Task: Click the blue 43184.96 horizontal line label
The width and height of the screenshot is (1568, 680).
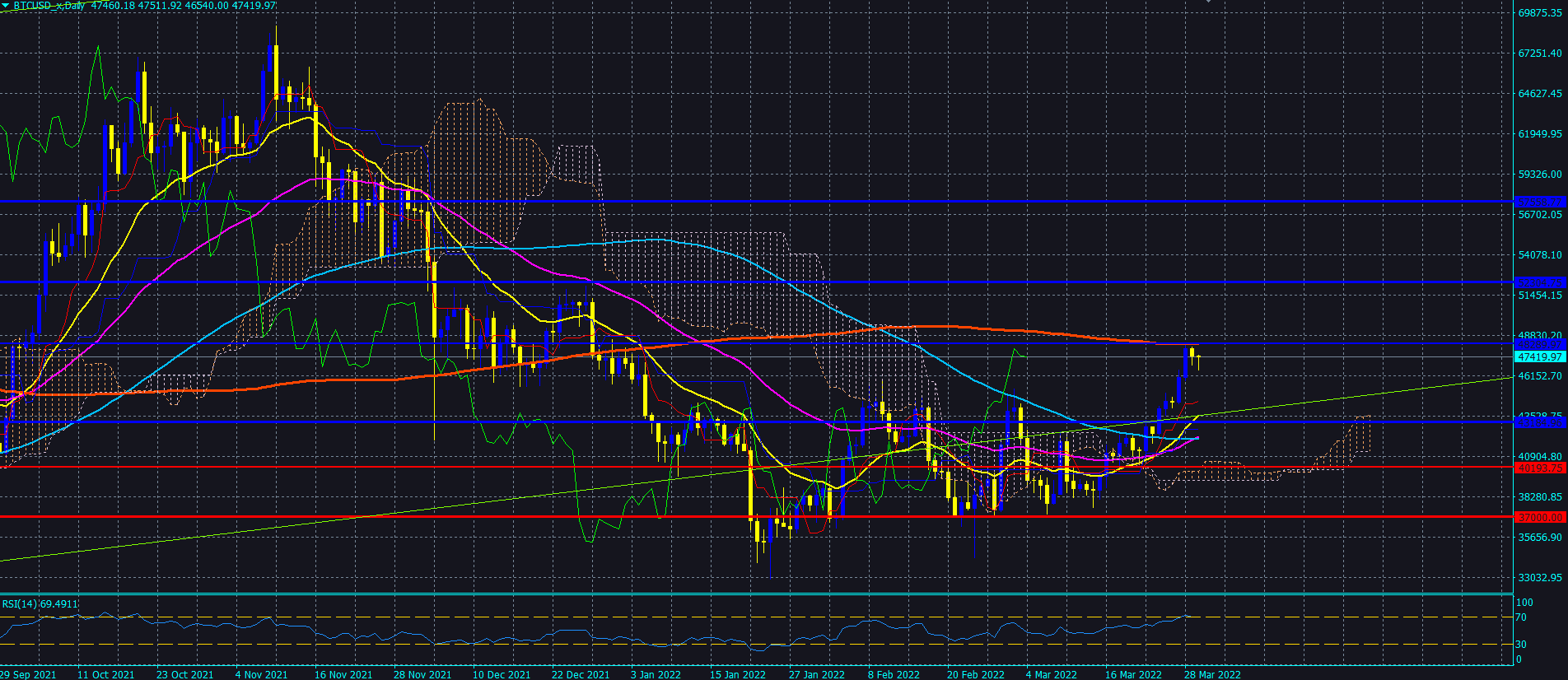Action: click(1540, 422)
